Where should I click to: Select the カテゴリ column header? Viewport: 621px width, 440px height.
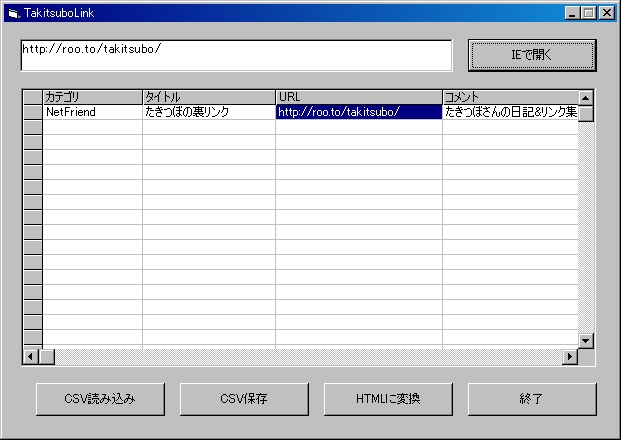(92, 97)
